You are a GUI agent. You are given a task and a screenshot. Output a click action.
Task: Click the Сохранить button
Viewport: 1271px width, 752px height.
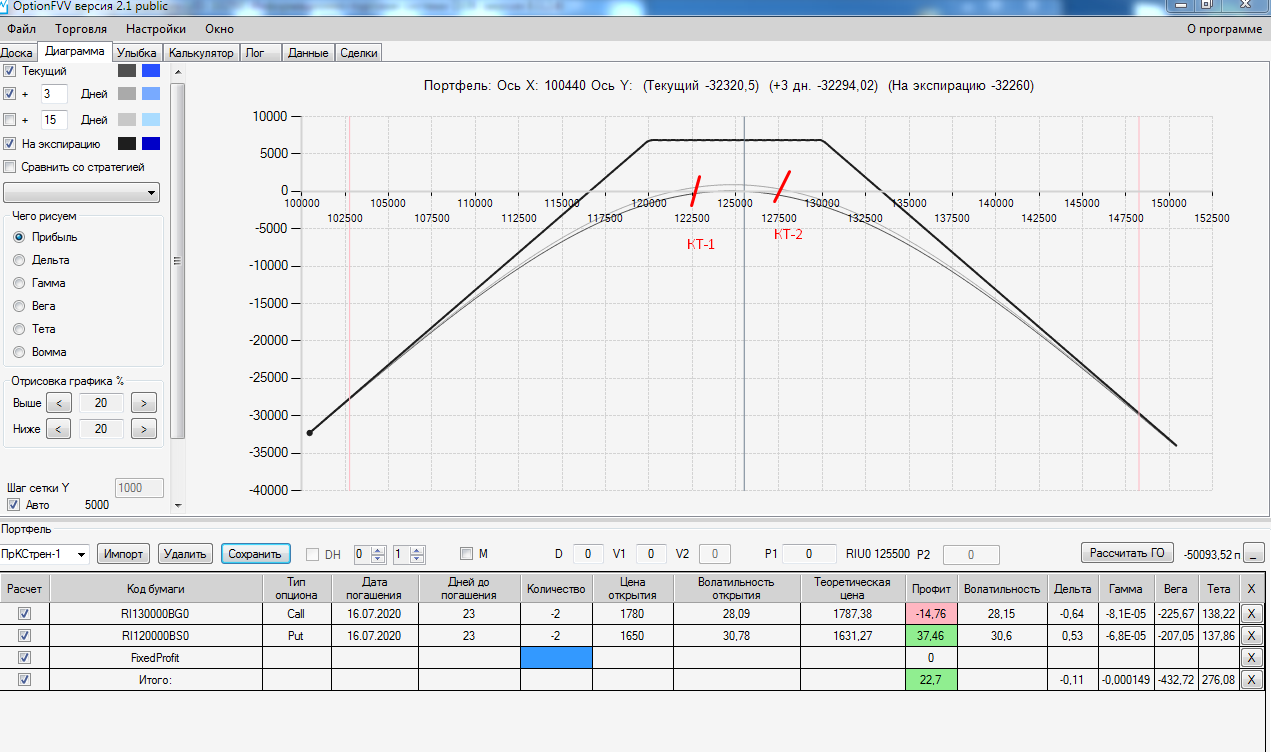pyautogui.click(x=255, y=554)
